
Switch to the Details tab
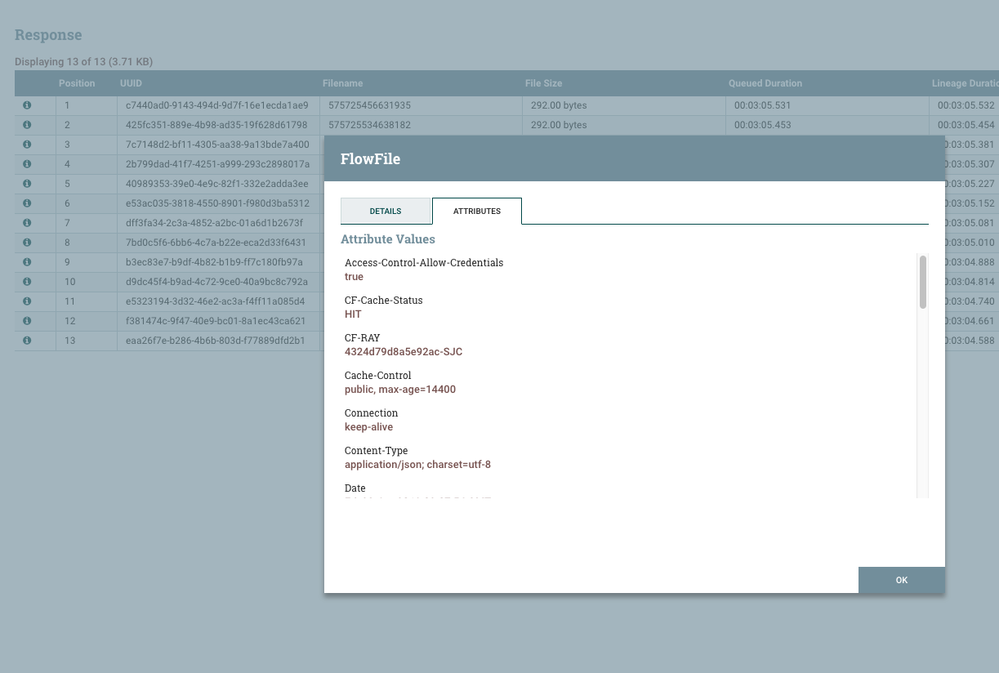pos(385,211)
